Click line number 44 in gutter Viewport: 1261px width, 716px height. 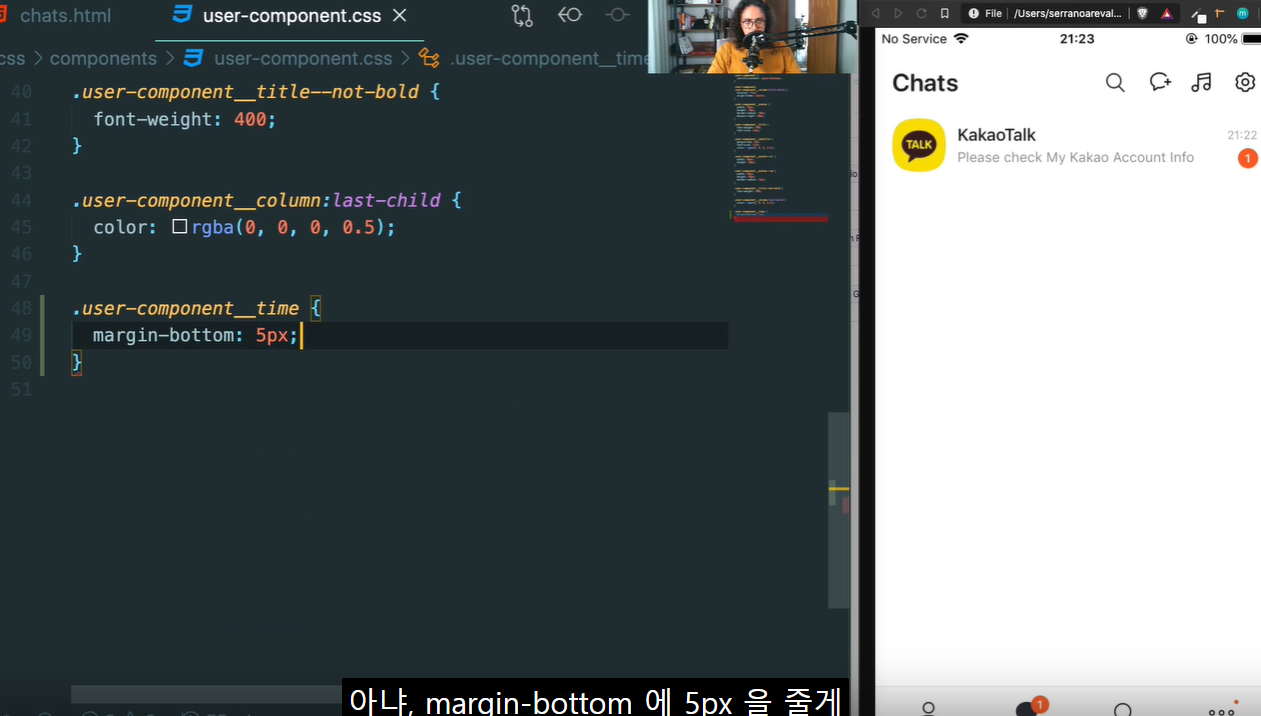pyautogui.click(x=21, y=200)
